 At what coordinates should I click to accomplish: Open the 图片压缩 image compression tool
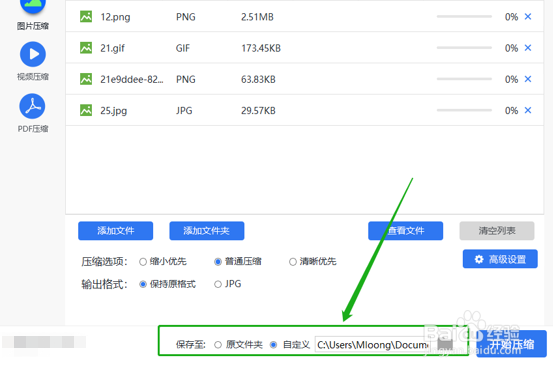(33, 14)
